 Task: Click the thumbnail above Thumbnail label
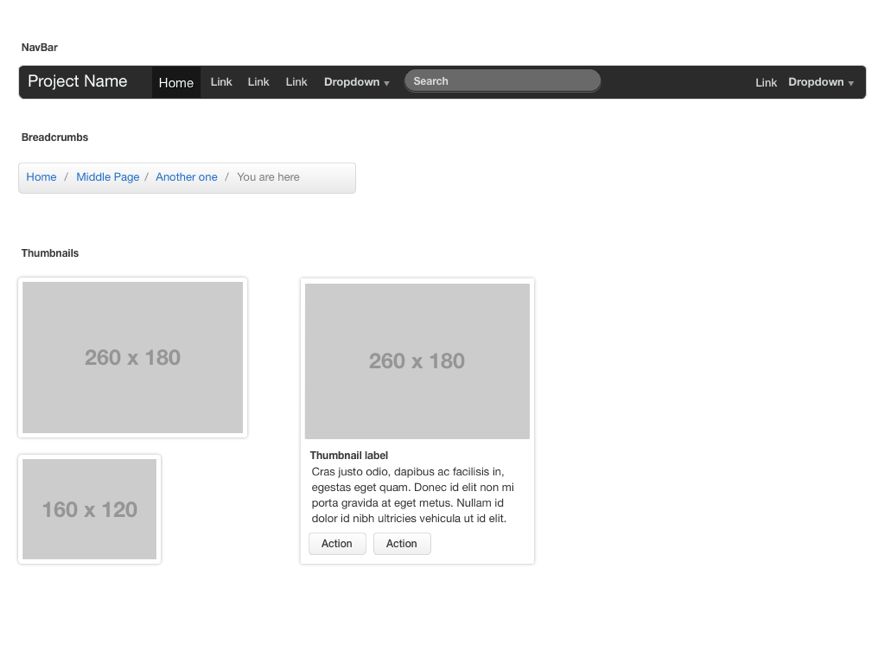click(417, 361)
